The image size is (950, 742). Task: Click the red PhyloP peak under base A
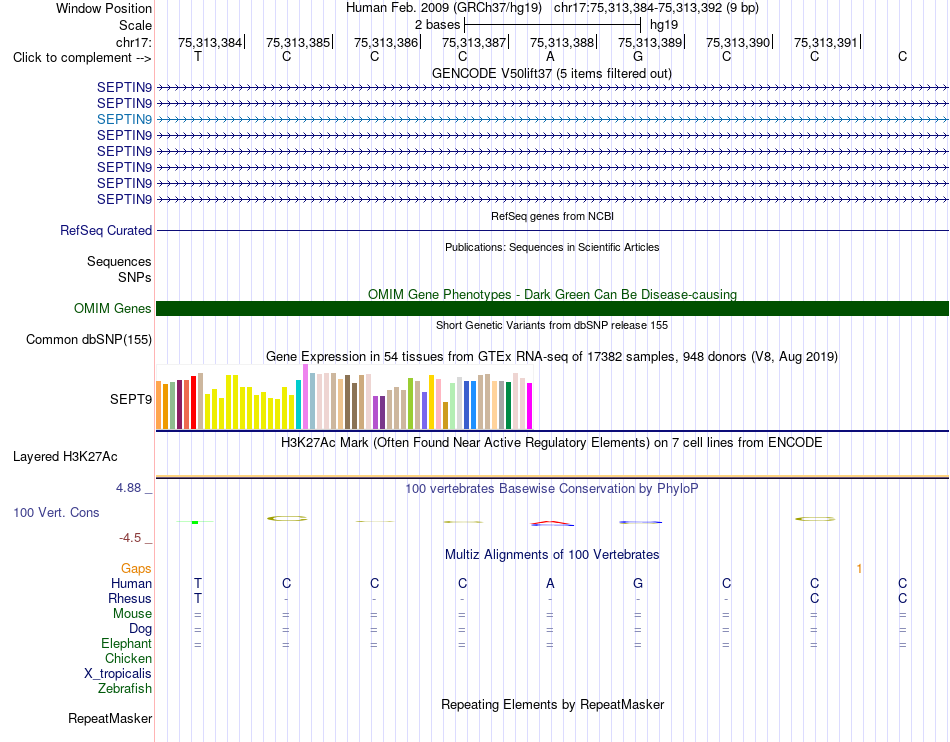coord(551,523)
